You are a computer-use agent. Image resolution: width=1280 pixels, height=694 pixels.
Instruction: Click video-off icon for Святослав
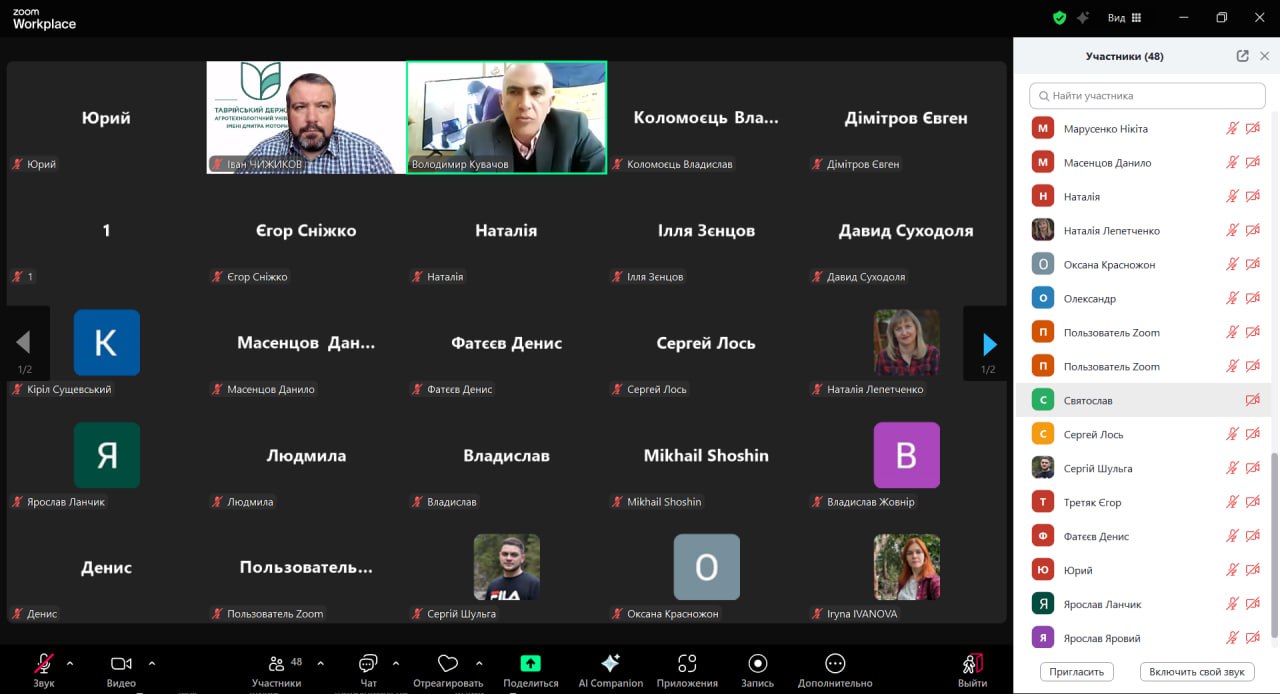1253,401
